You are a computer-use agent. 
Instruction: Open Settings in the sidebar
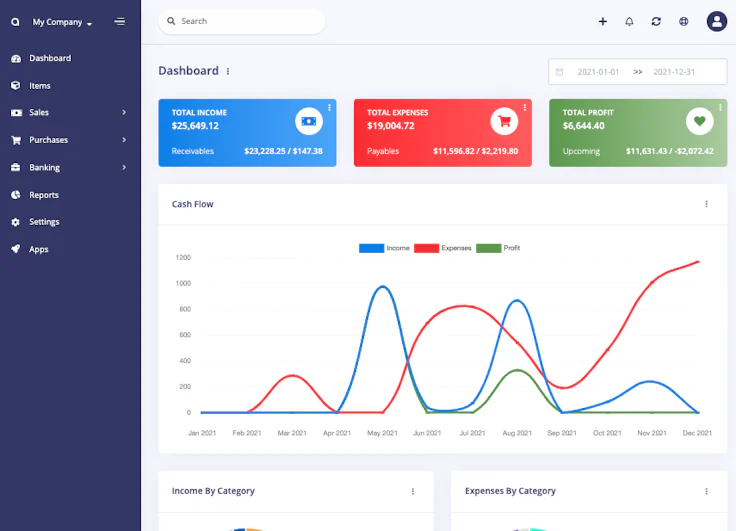tap(44, 222)
